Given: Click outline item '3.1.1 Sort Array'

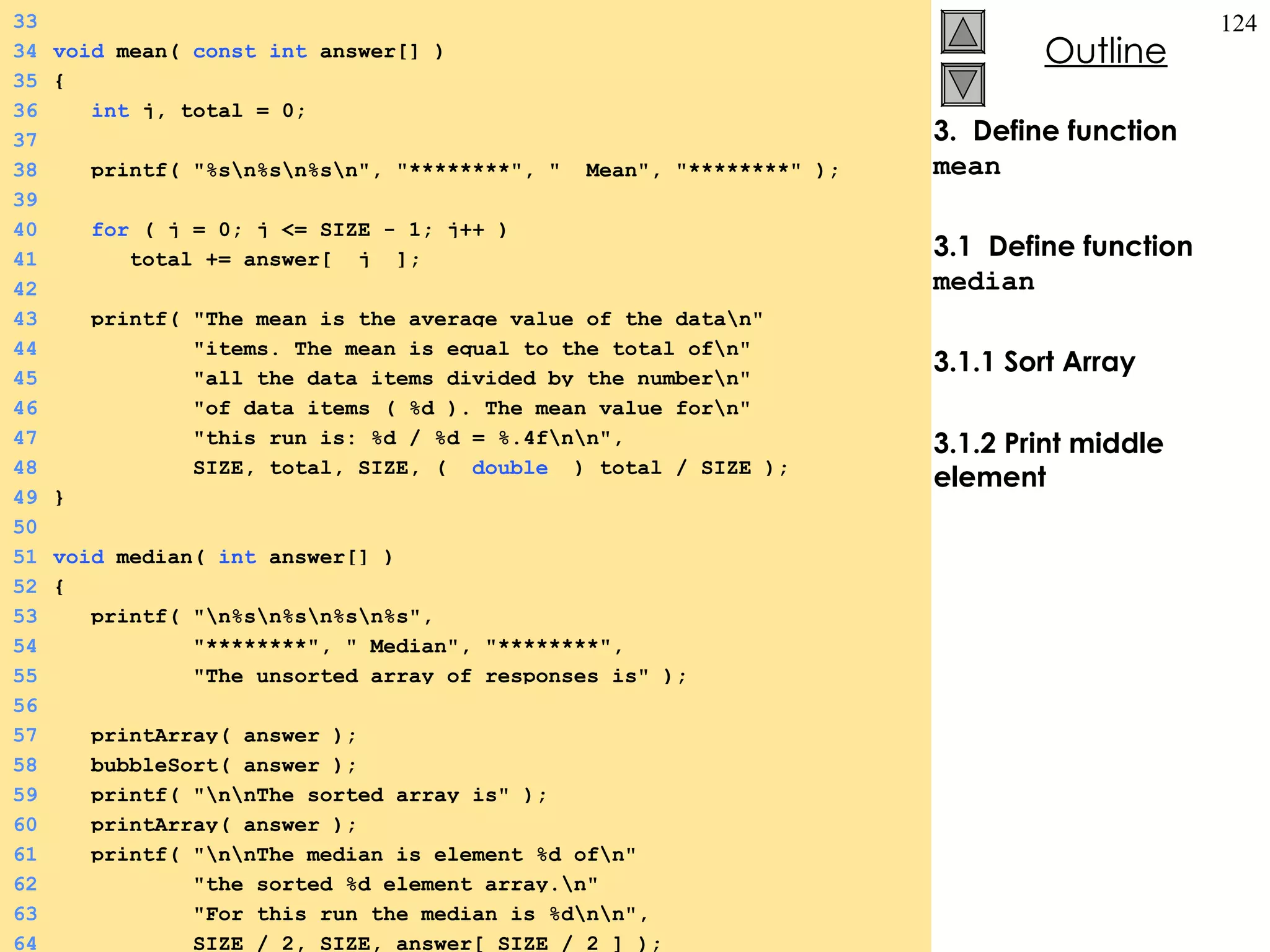Looking at the screenshot, I should 1034,361.
